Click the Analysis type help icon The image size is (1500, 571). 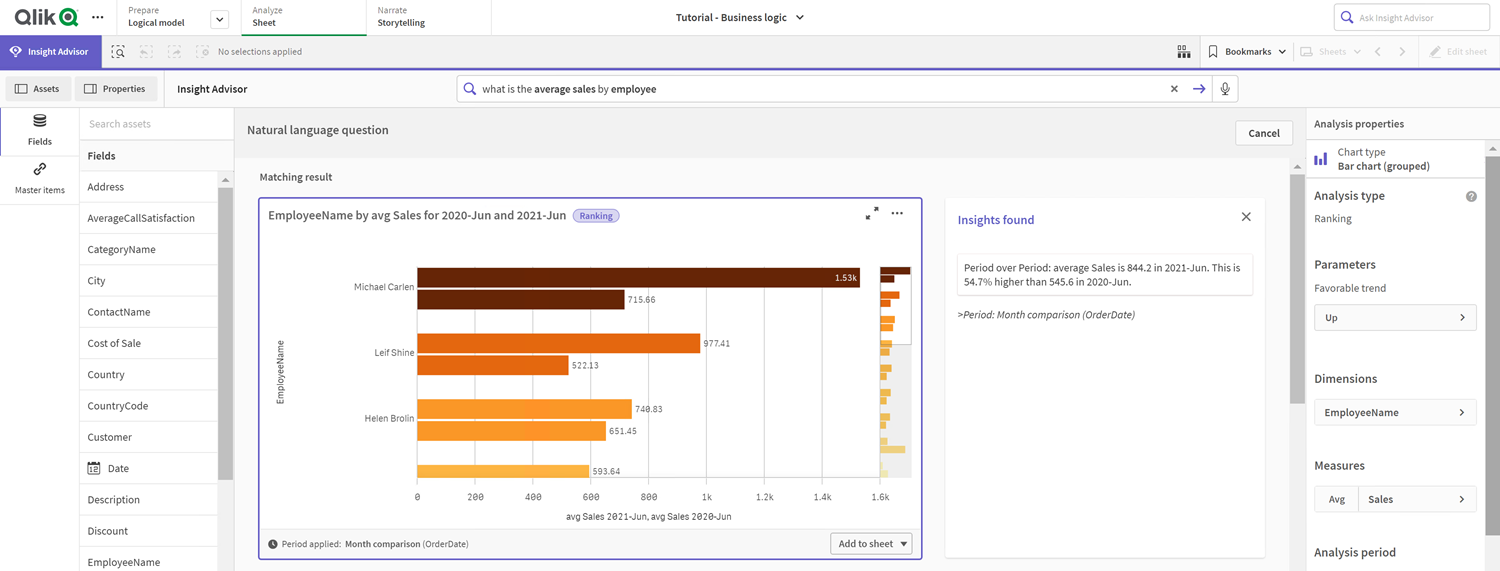pyautogui.click(x=1471, y=196)
